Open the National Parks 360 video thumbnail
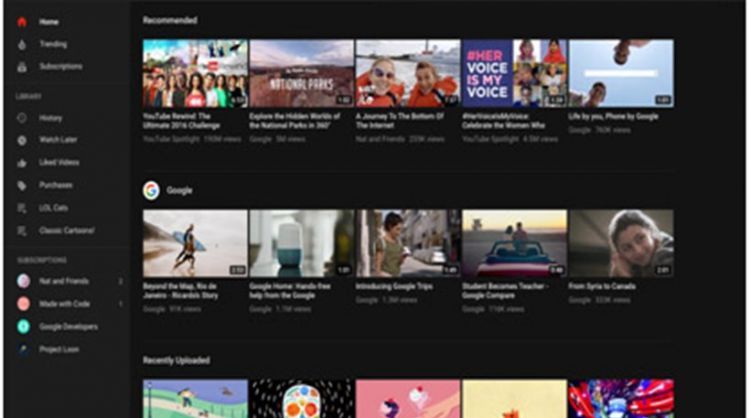The height and width of the screenshot is (418, 750). coord(301,73)
